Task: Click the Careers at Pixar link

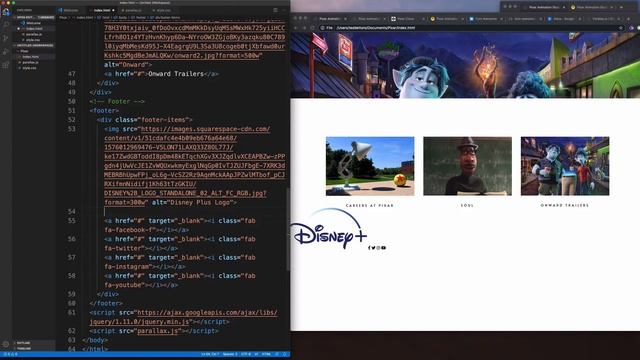Action: click(x=370, y=205)
